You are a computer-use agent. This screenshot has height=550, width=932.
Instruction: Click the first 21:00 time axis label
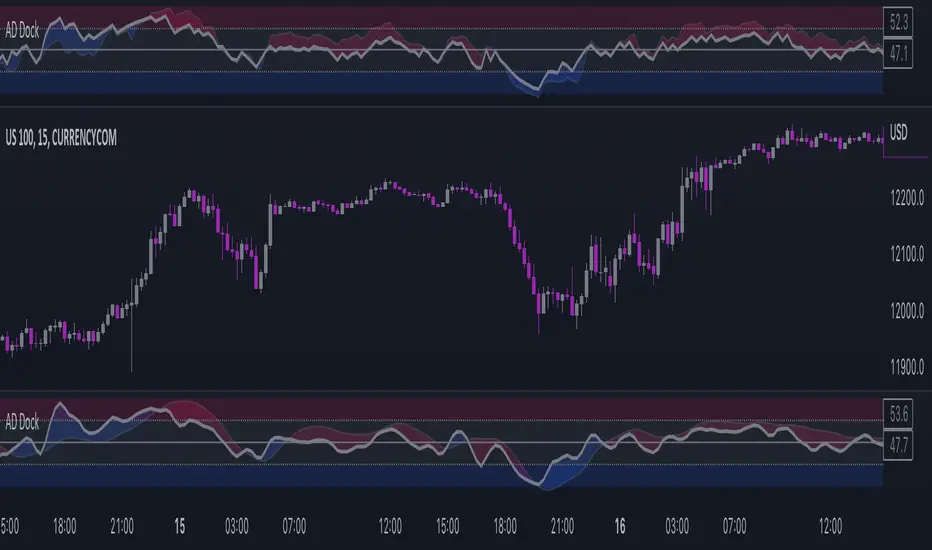tap(122, 526)
